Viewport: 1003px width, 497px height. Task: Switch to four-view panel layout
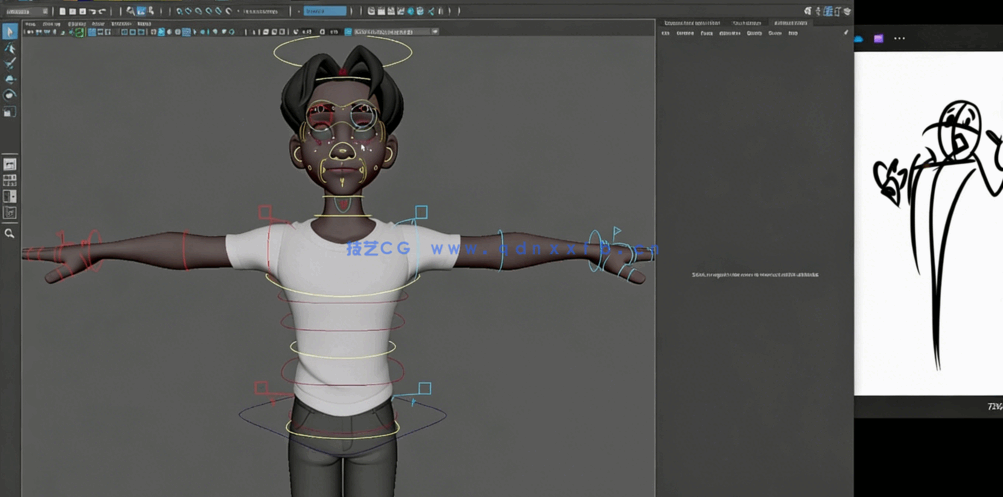point(10,181)
